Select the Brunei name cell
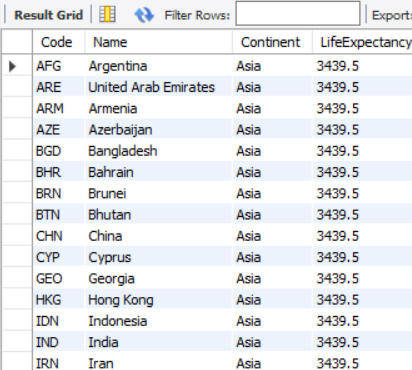The height and width of the screenshot is (370, 412). [x=158, y=193]
